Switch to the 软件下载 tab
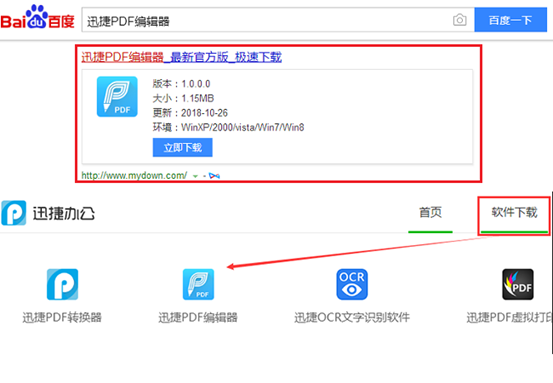The height and width of the screenshot is (383, 553). (x=514, y=213)
